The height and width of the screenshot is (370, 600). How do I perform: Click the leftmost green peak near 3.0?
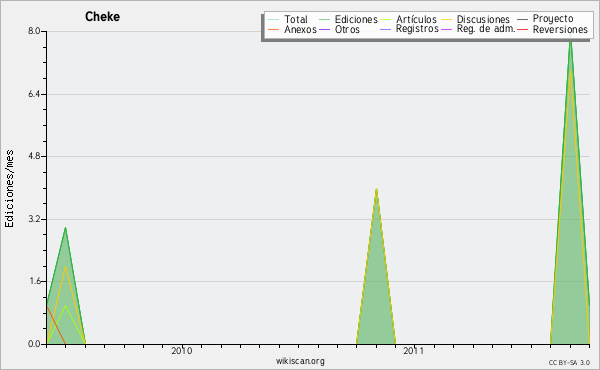(66, 228)
